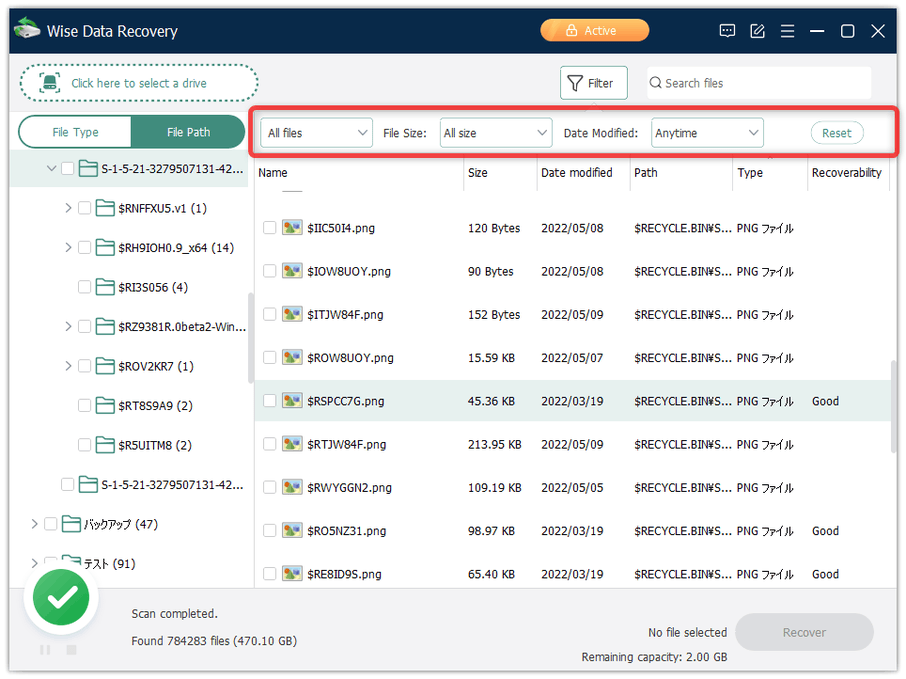The image size is (906, 679).
Task: Click the image icon for $ITJW84F.png
Action: (292, 314)
